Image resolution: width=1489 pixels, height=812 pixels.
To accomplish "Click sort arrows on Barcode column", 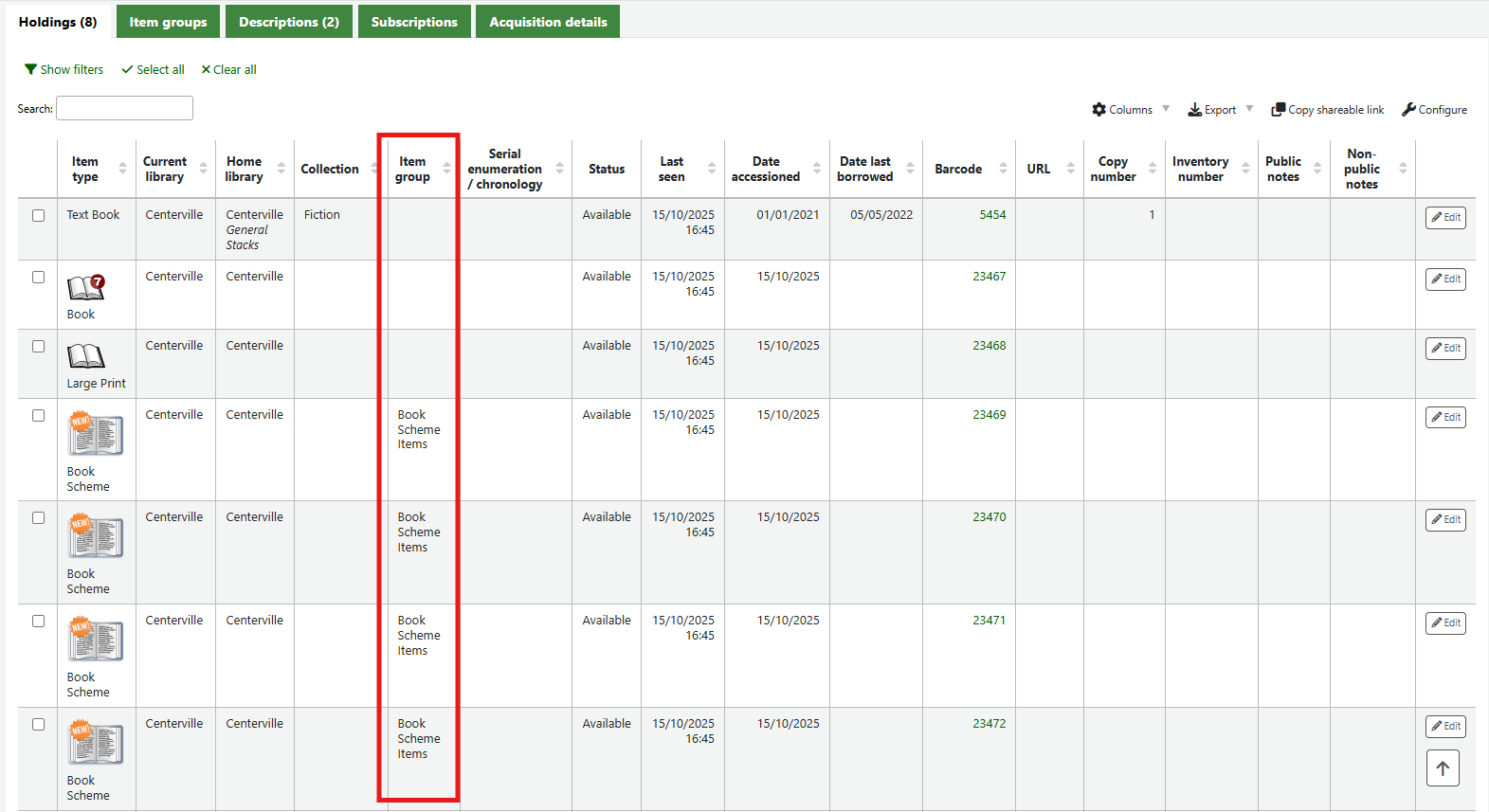I will point(1003,169).
